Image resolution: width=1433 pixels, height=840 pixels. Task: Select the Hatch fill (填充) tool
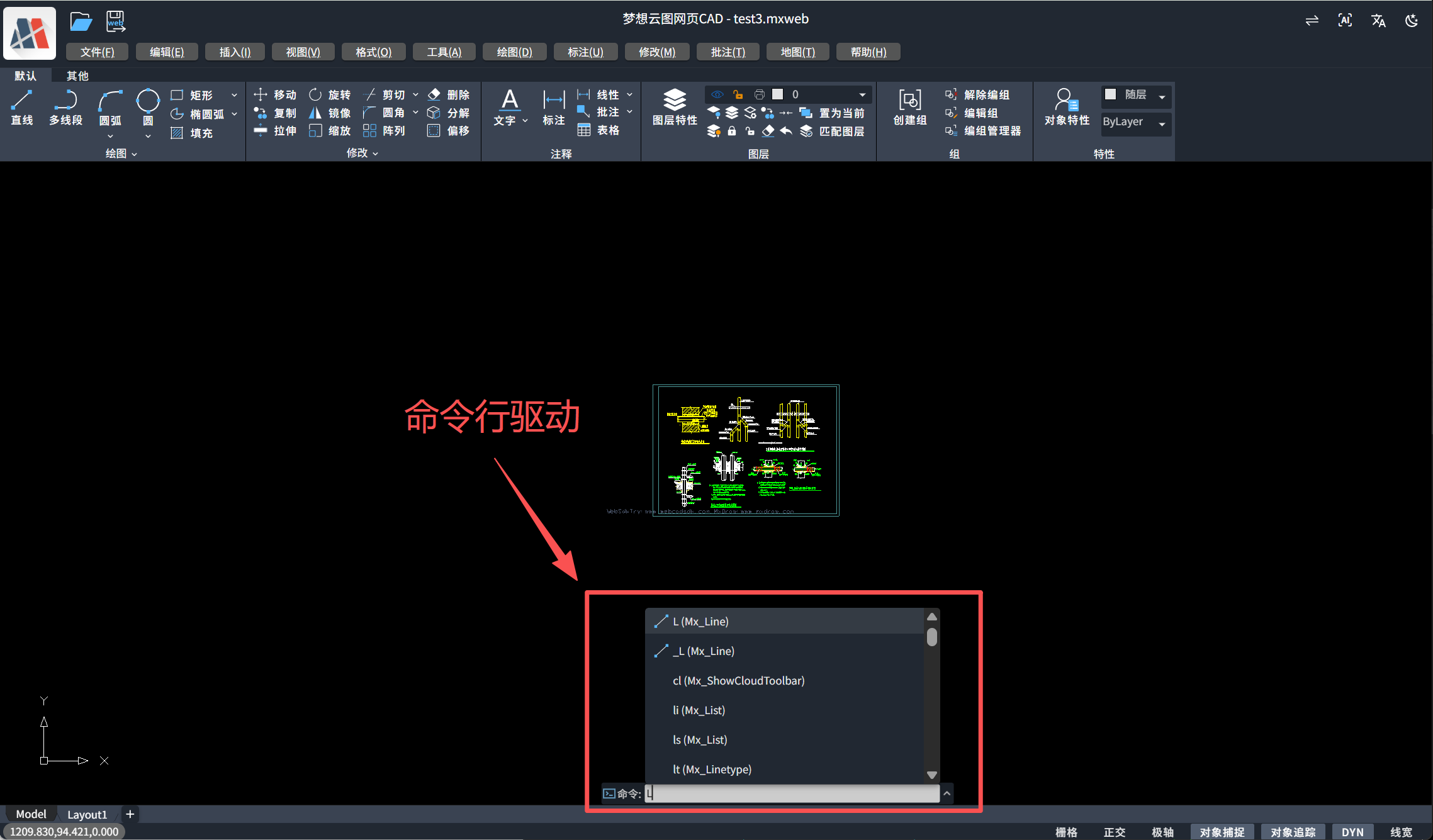tap(192, 133)
